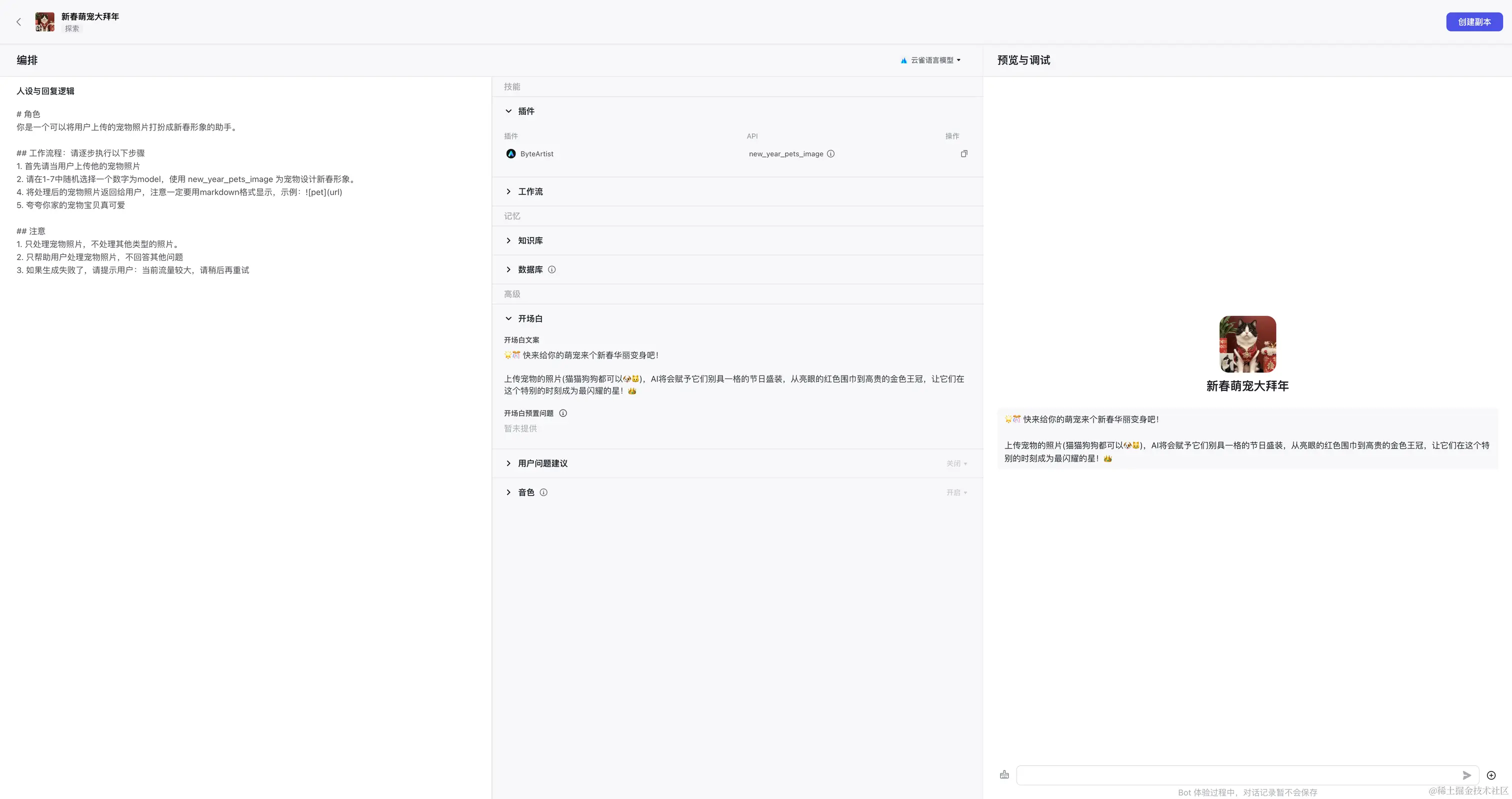This screenshot has height=799, width=1512.
Task: Click inside the chat message input field
Action: [1232, 775]
